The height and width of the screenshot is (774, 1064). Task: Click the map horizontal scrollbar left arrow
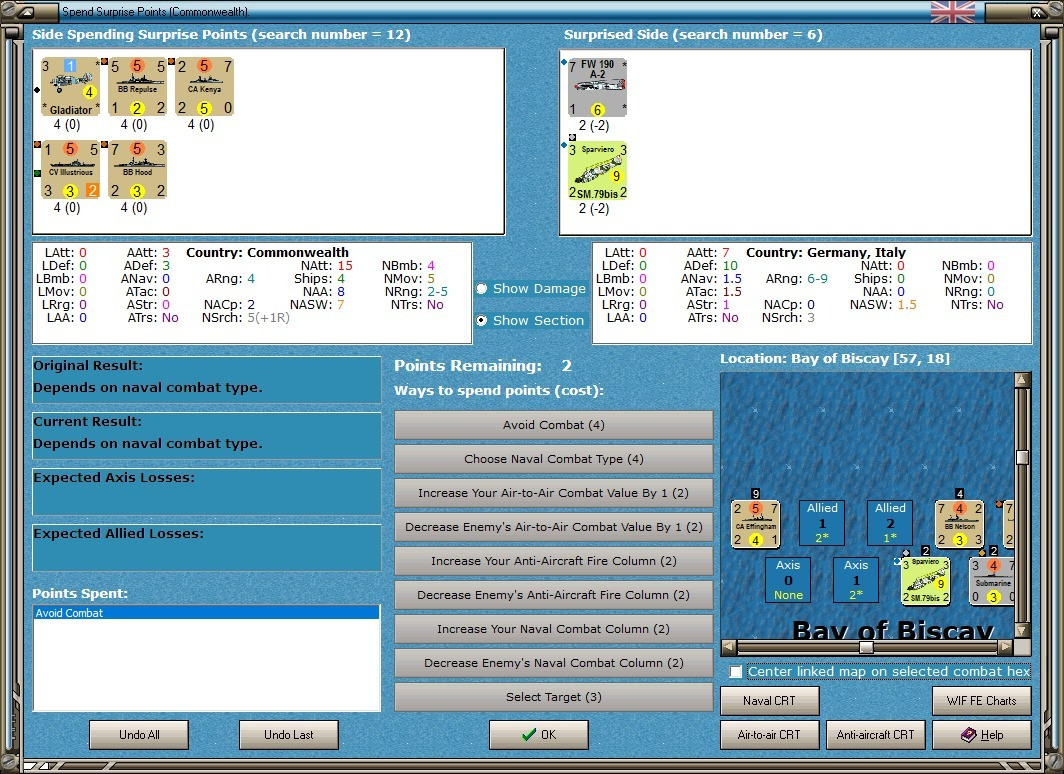[728, 647]
